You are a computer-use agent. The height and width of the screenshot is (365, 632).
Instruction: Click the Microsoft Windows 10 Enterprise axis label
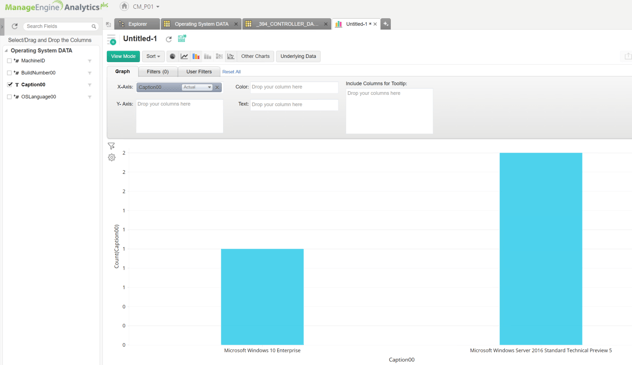[x=262, y=350]
